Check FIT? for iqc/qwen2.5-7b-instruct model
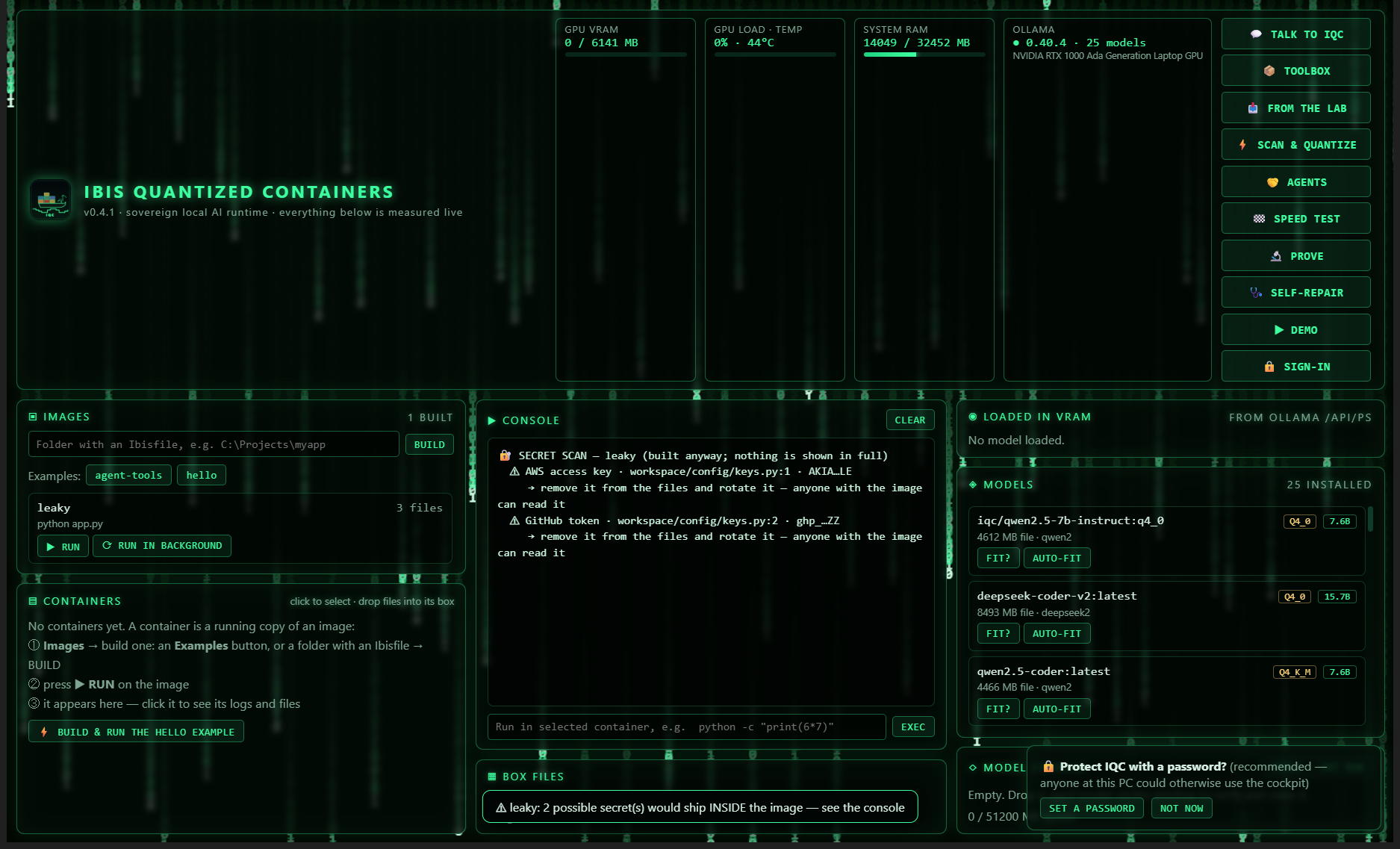The image size is (1400, 849). tap(998, 558)
